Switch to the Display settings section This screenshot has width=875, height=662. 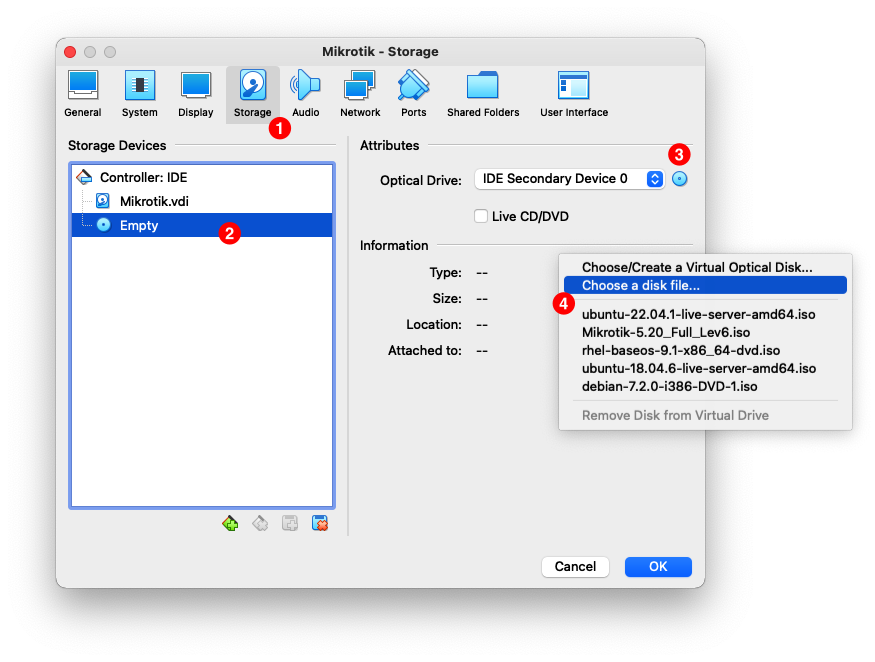(x=195, y=94)
